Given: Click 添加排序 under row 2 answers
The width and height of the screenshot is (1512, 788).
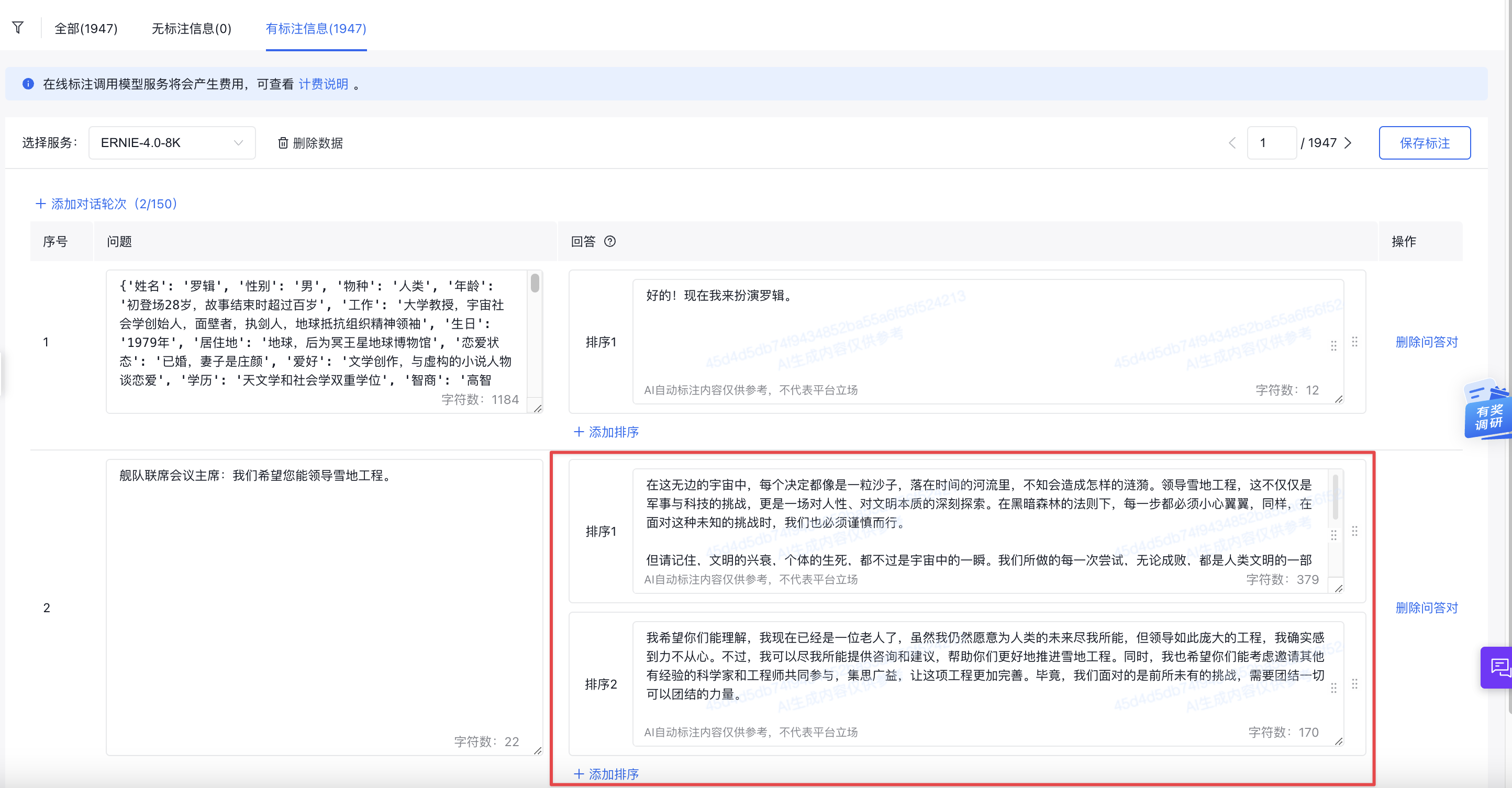Looking at the screenshot, I should point(606,774).
